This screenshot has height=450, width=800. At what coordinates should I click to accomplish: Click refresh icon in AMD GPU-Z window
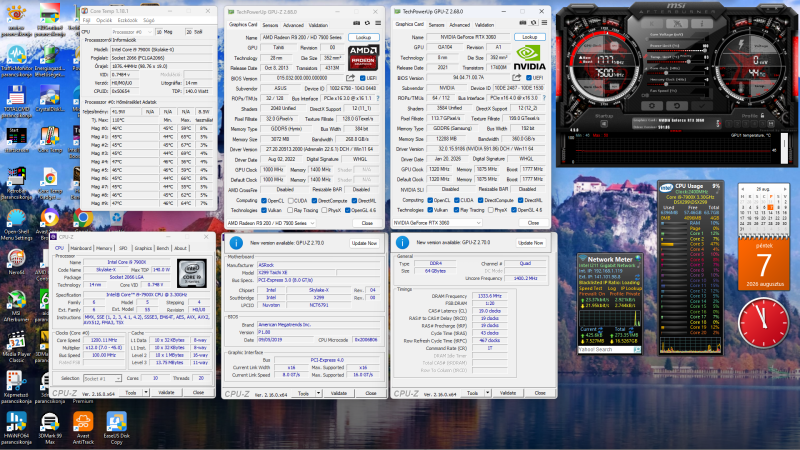pyautogui.click(x=367, y=23)
